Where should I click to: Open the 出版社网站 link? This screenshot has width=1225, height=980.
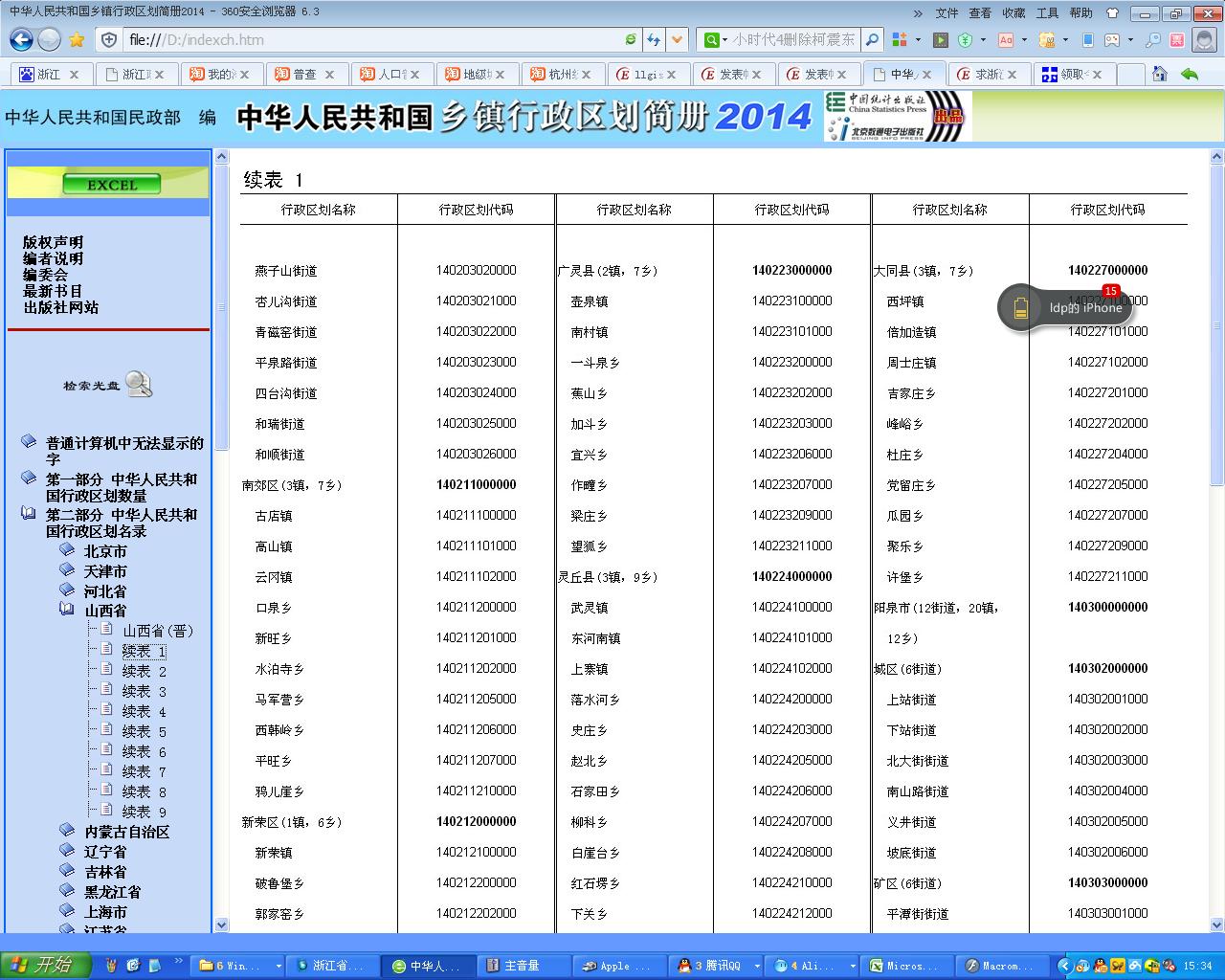[x=61, y=307]
